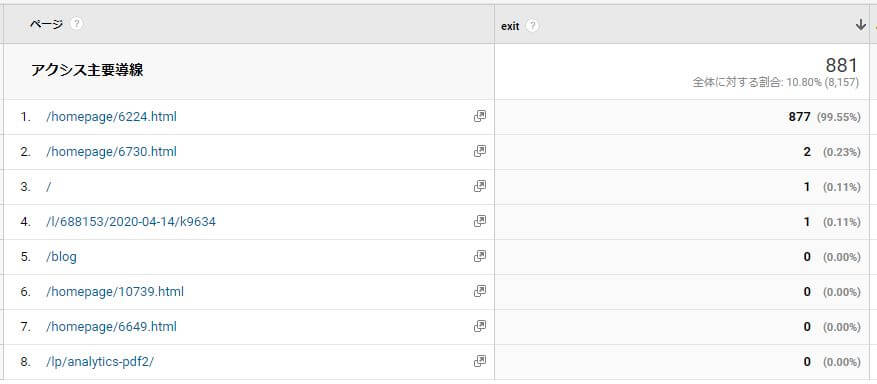Show help tooltip for ページ column
Viewport: 877px width, 384px height.
pos(77,24)
